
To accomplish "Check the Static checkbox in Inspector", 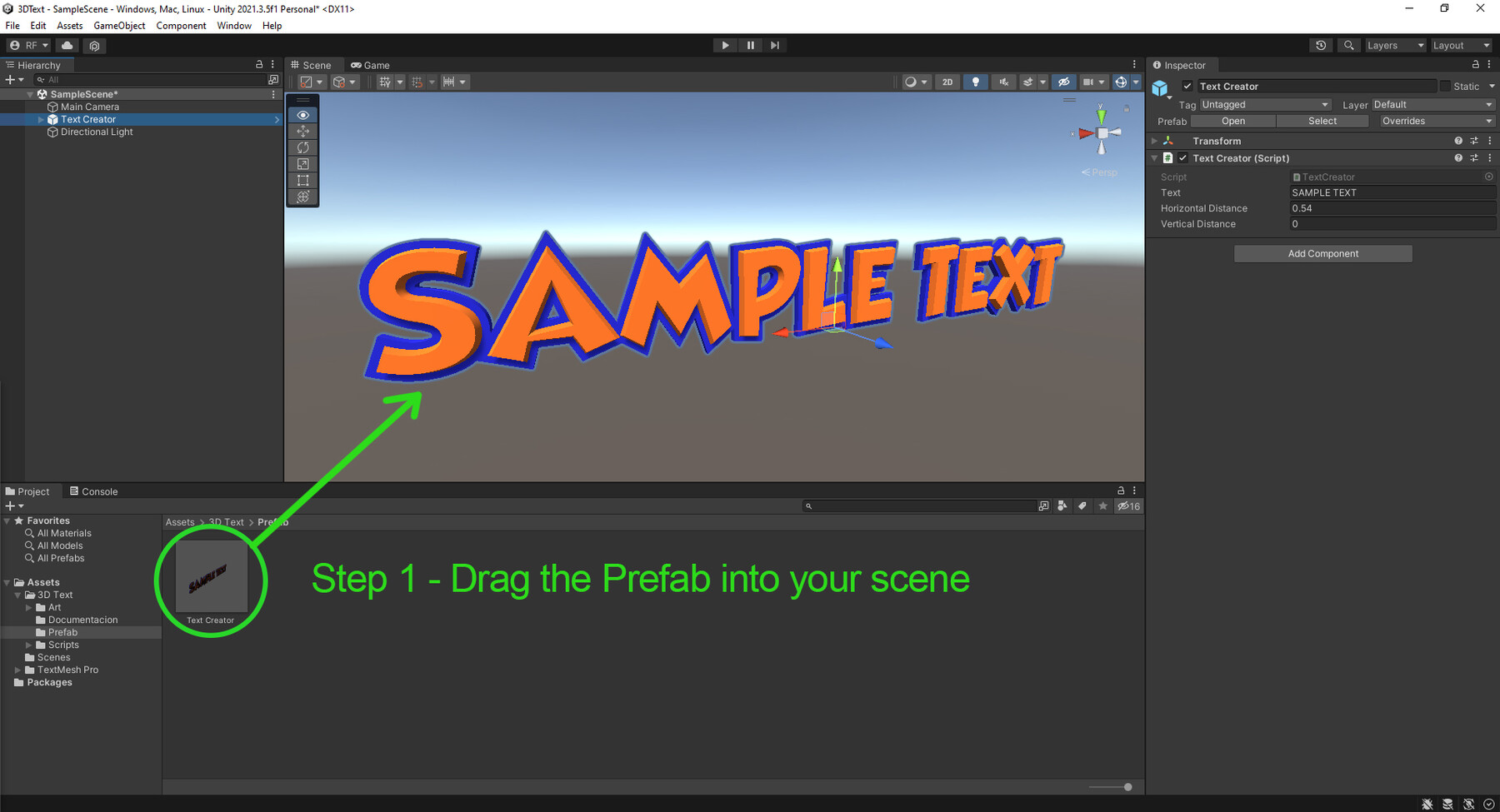I will (1445, 86).
